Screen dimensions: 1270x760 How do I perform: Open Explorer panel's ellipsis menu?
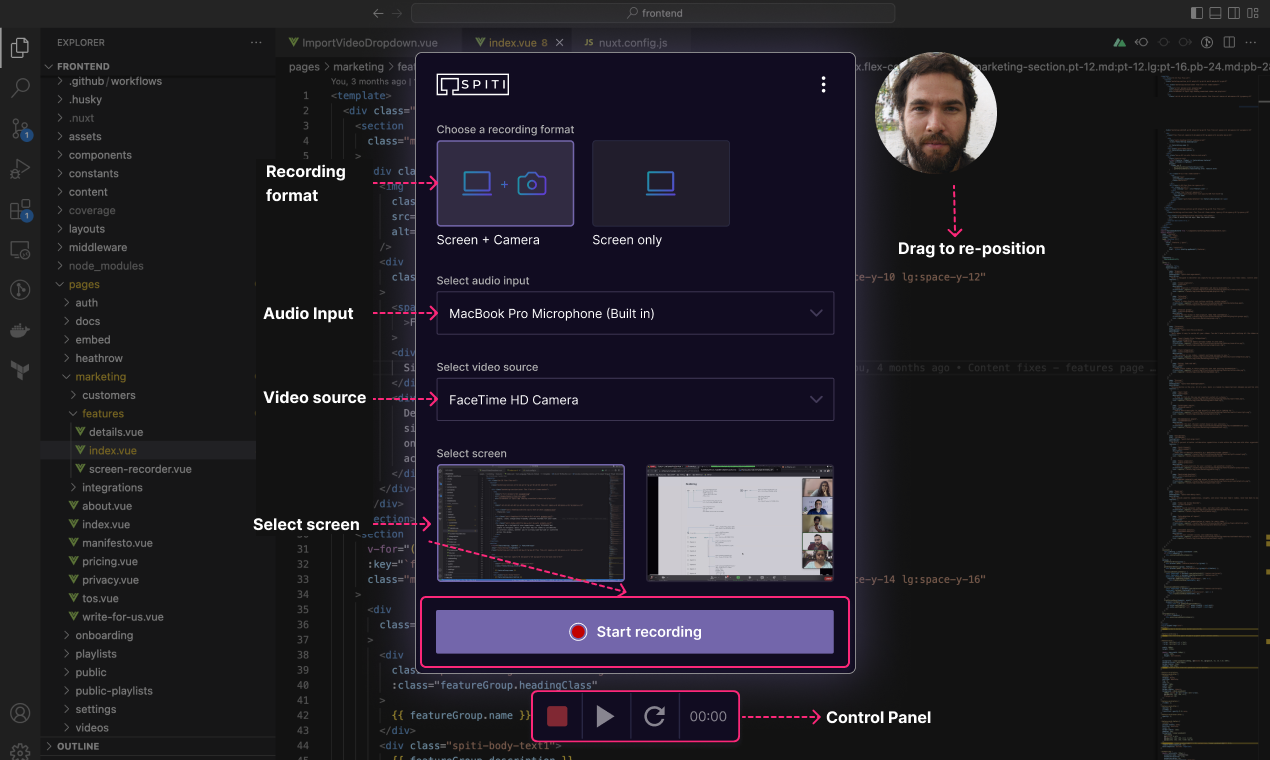[x=257, y=43]
